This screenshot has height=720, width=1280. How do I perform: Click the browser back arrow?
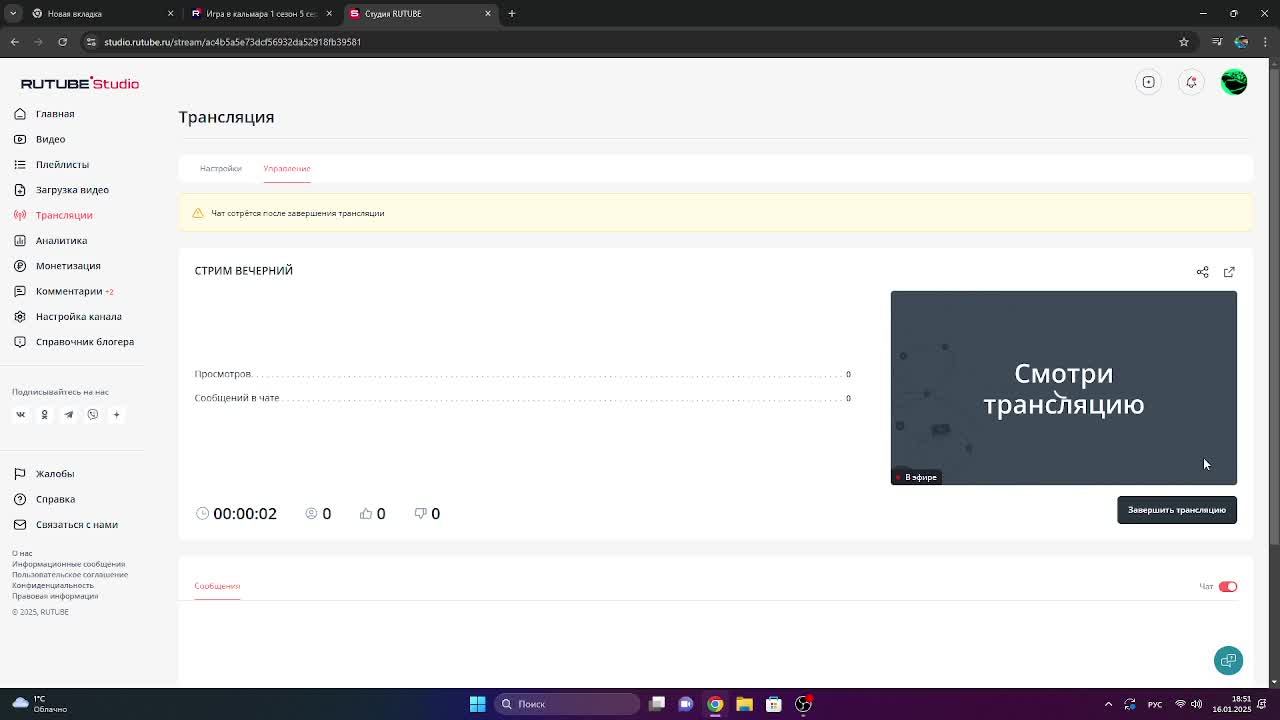click(x=14, y=42)
